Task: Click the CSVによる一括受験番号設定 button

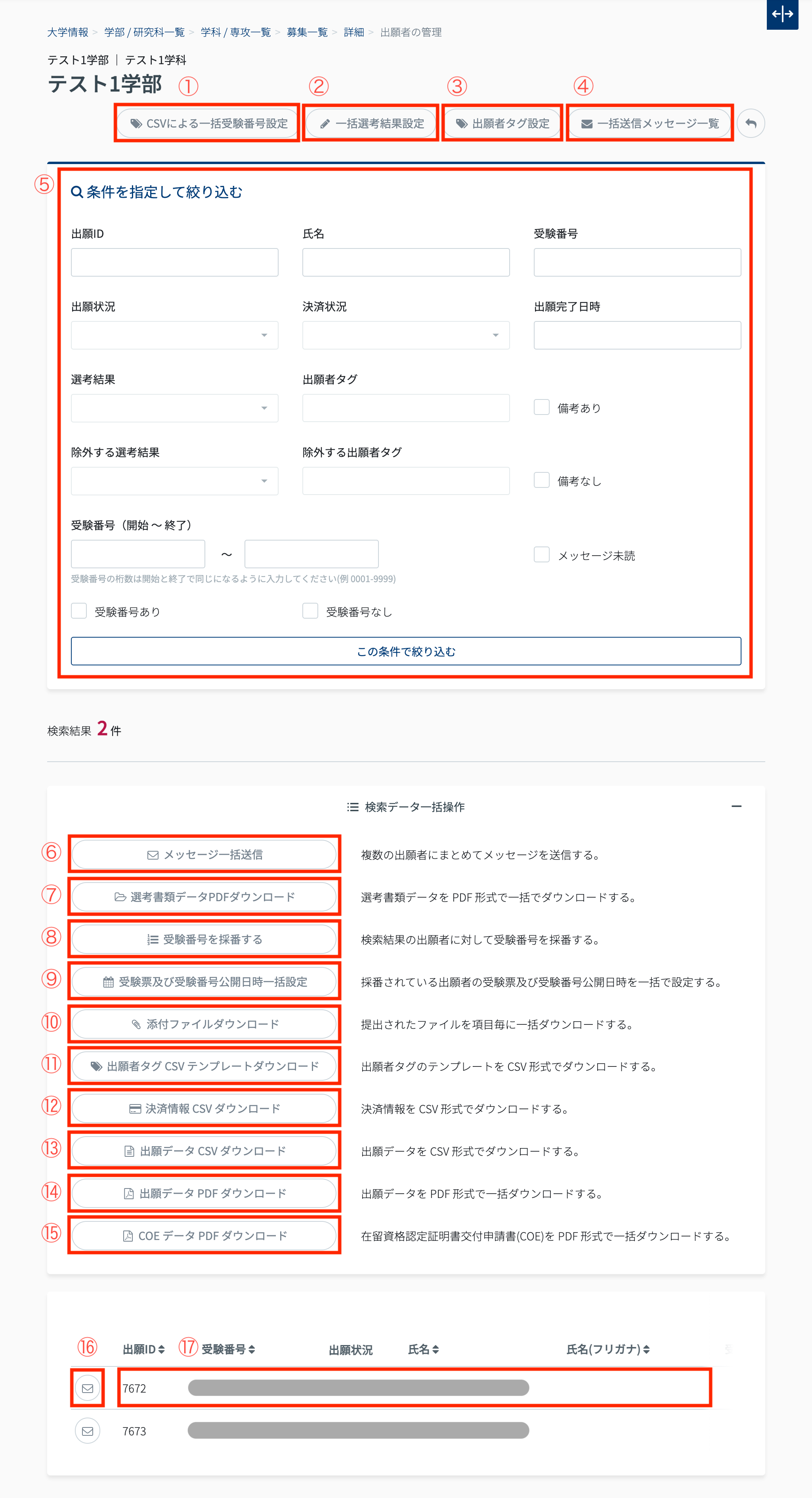Action: point(208,123)
